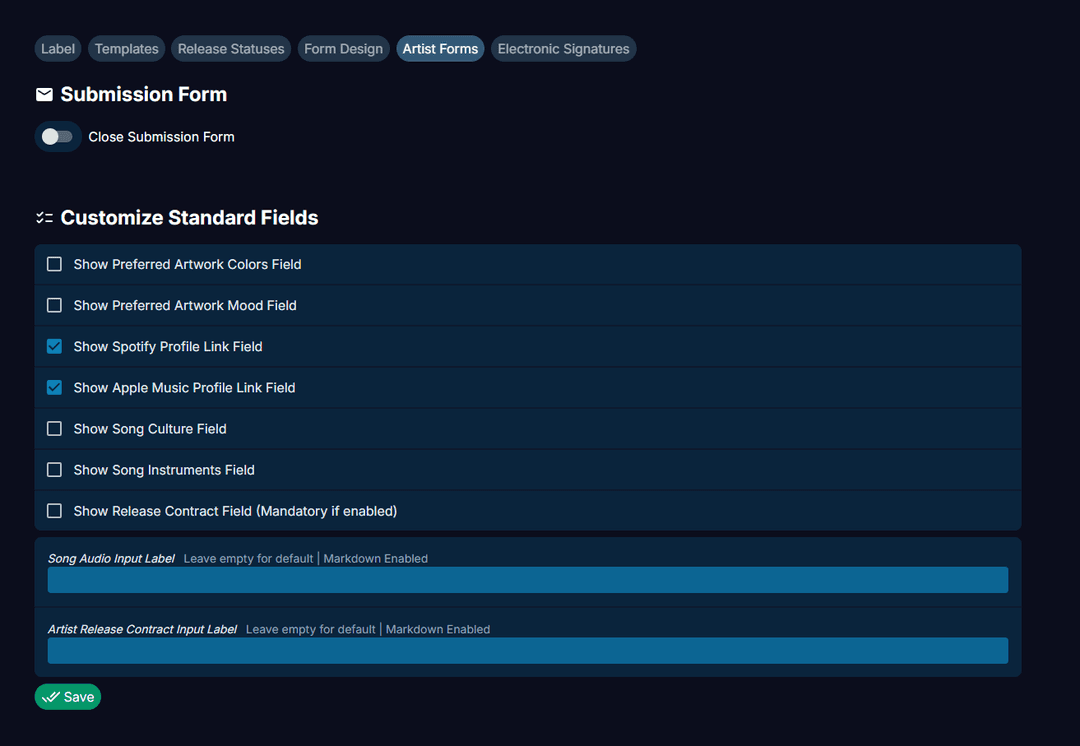
Task: Click the Song Audio Input Label field
Action: point(528,580)
